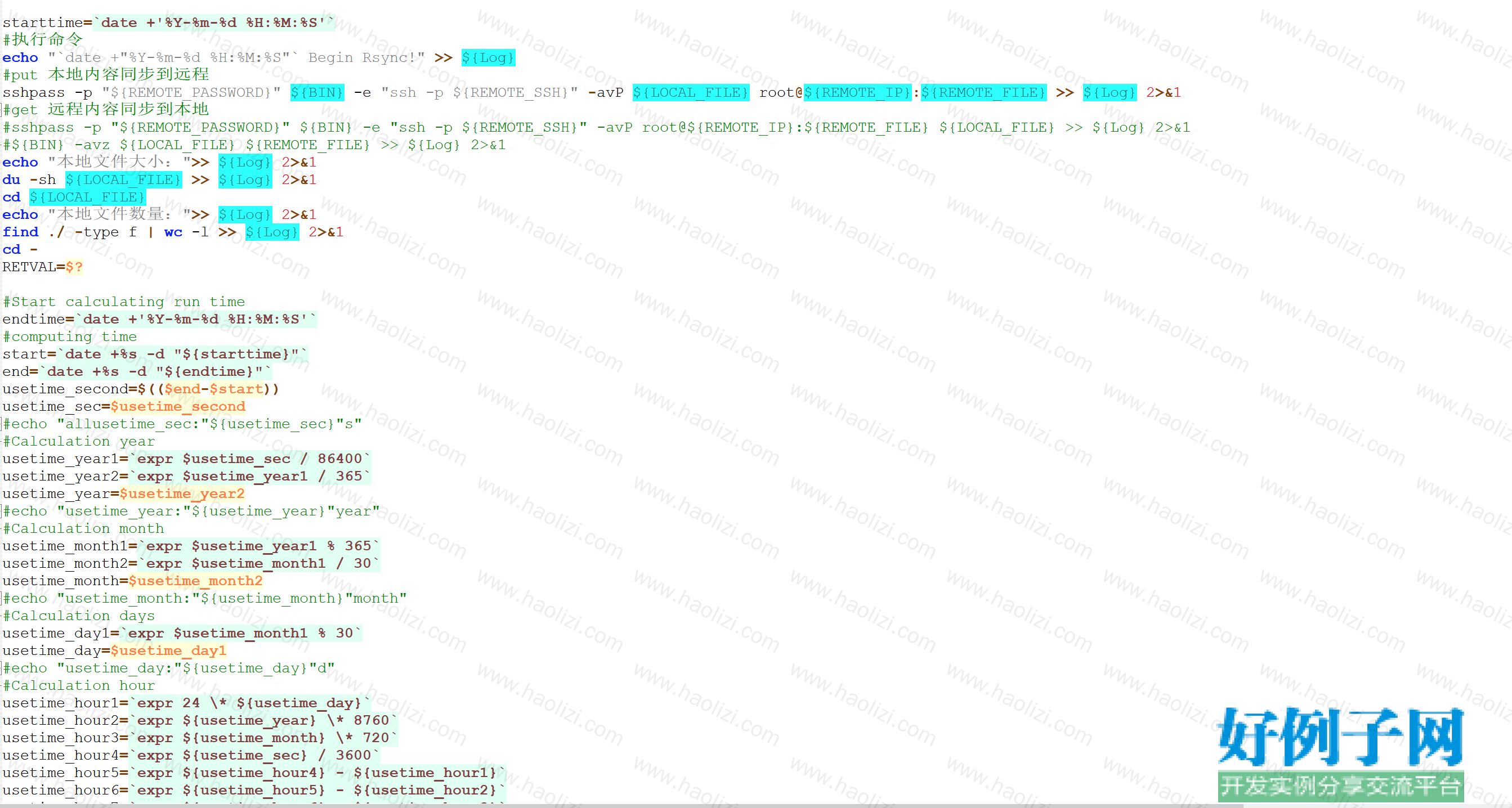The width and height of the screenshot is (1512, 808).
Task: Click the 'du' command keyword
Action: (11, 179)
